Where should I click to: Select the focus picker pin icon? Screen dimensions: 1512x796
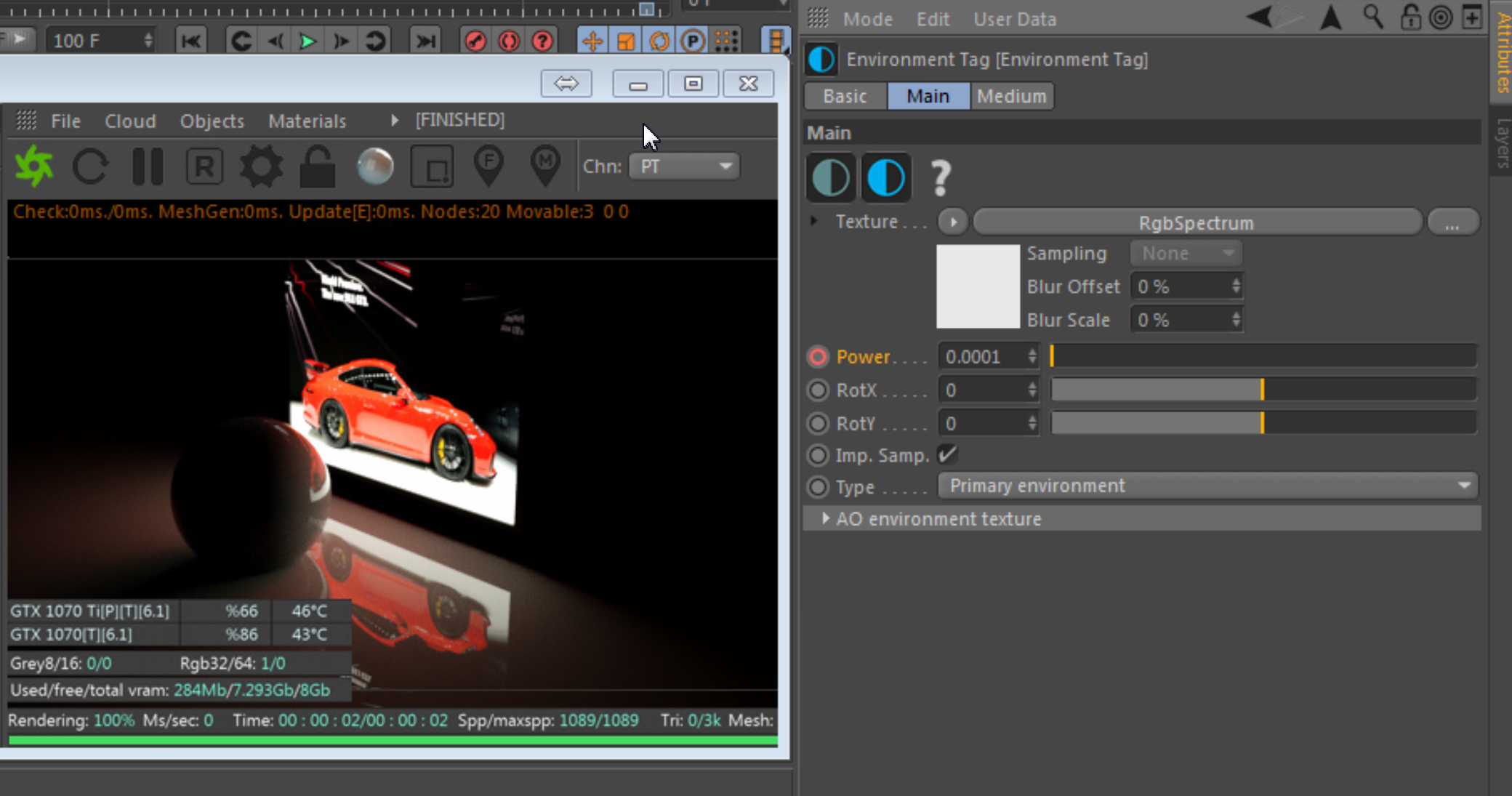(x=488, y=166)
